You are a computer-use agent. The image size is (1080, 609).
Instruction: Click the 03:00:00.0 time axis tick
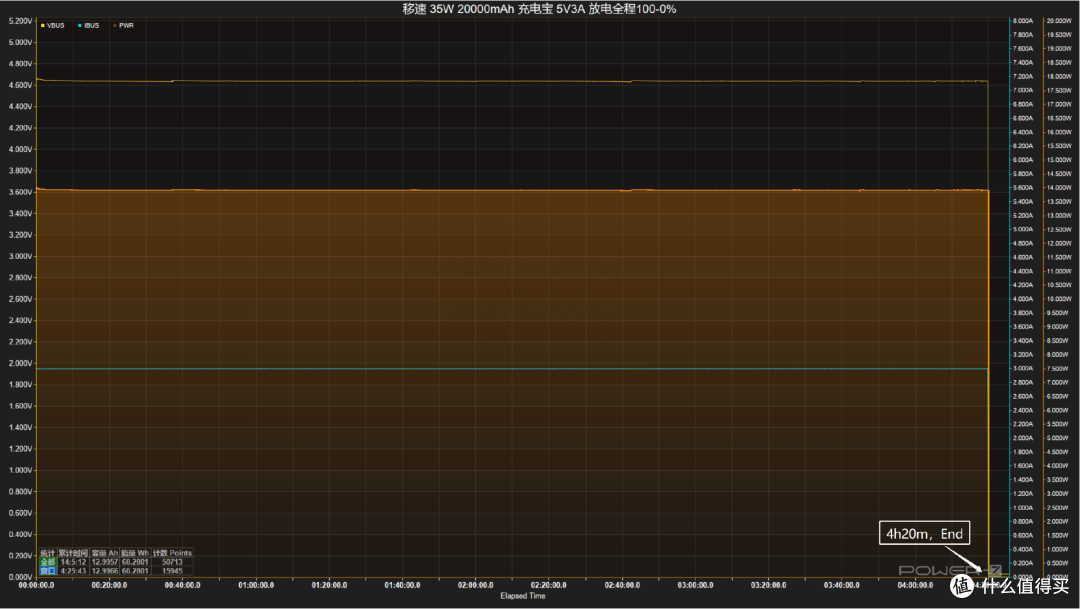696,585
